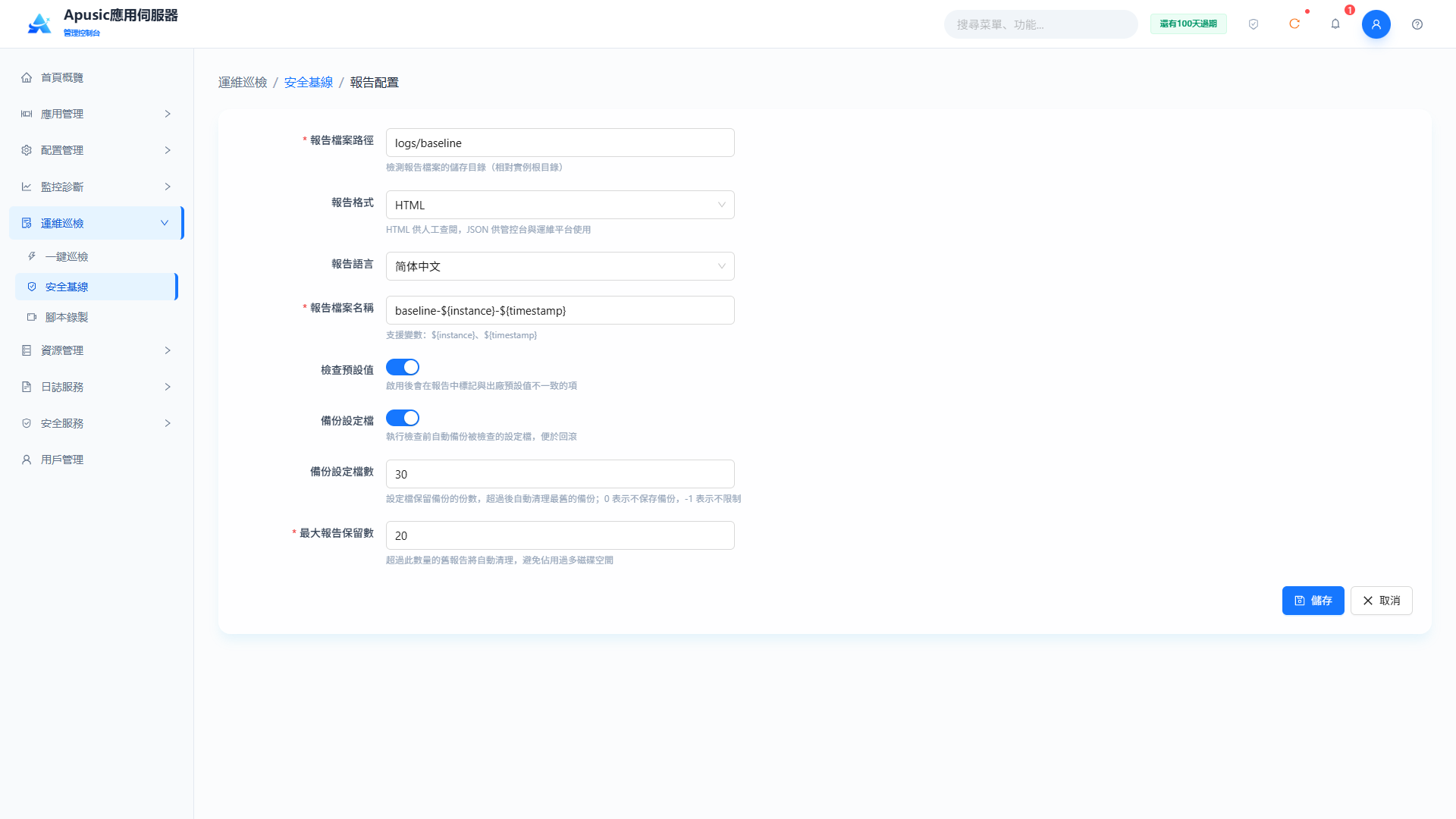Select 一鍵巡檢 submenu item

pyautogui.click(x=96, y=256)
